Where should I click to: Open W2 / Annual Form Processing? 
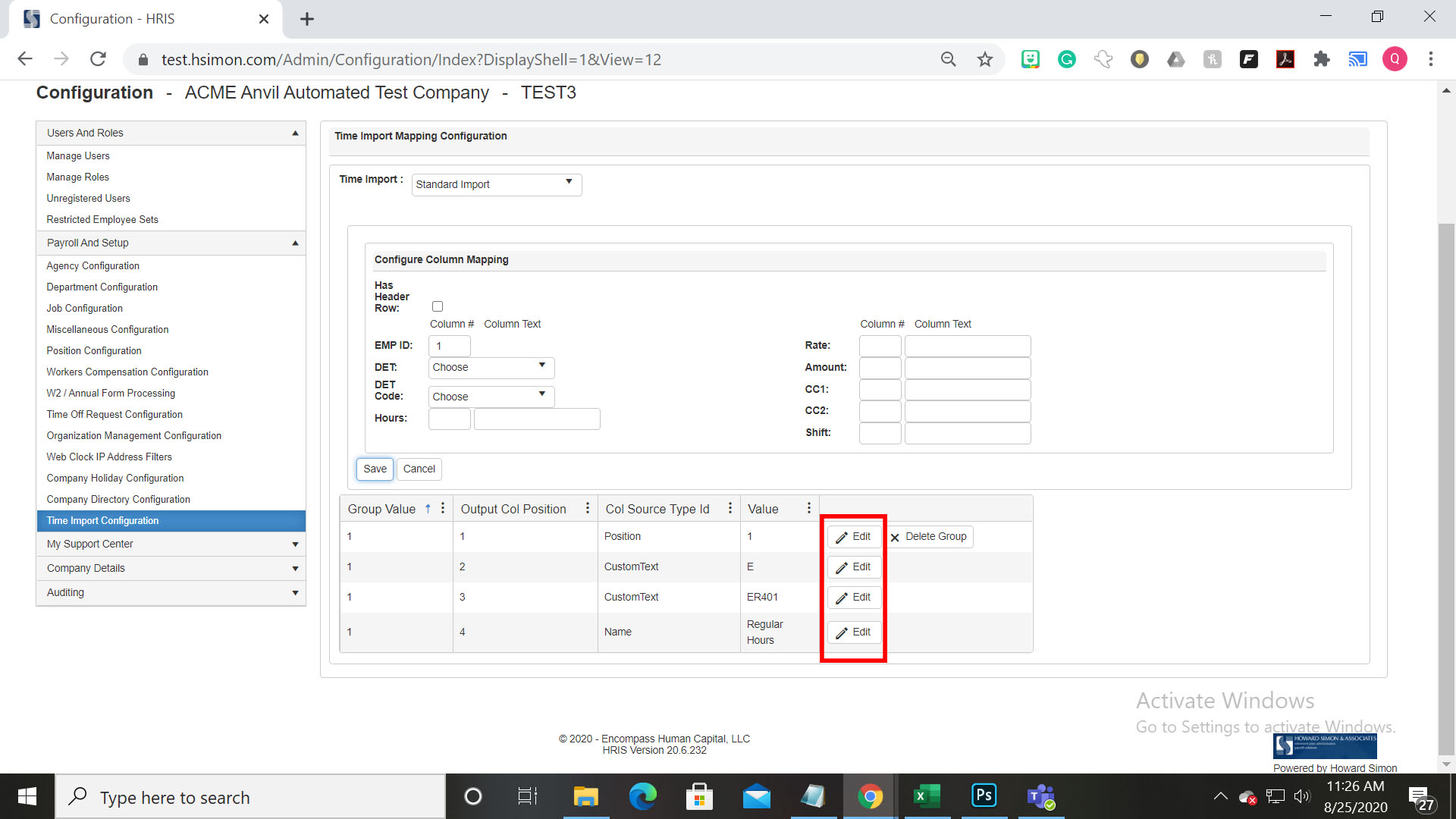point(111,393)
